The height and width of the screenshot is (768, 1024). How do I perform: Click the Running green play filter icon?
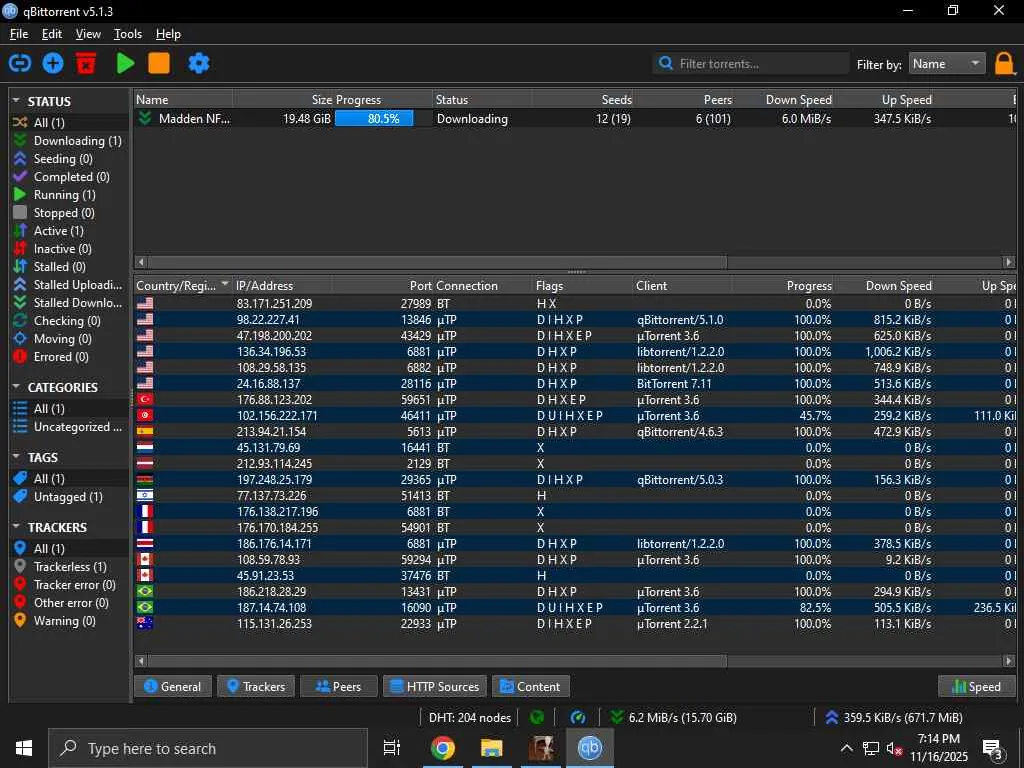20,195
